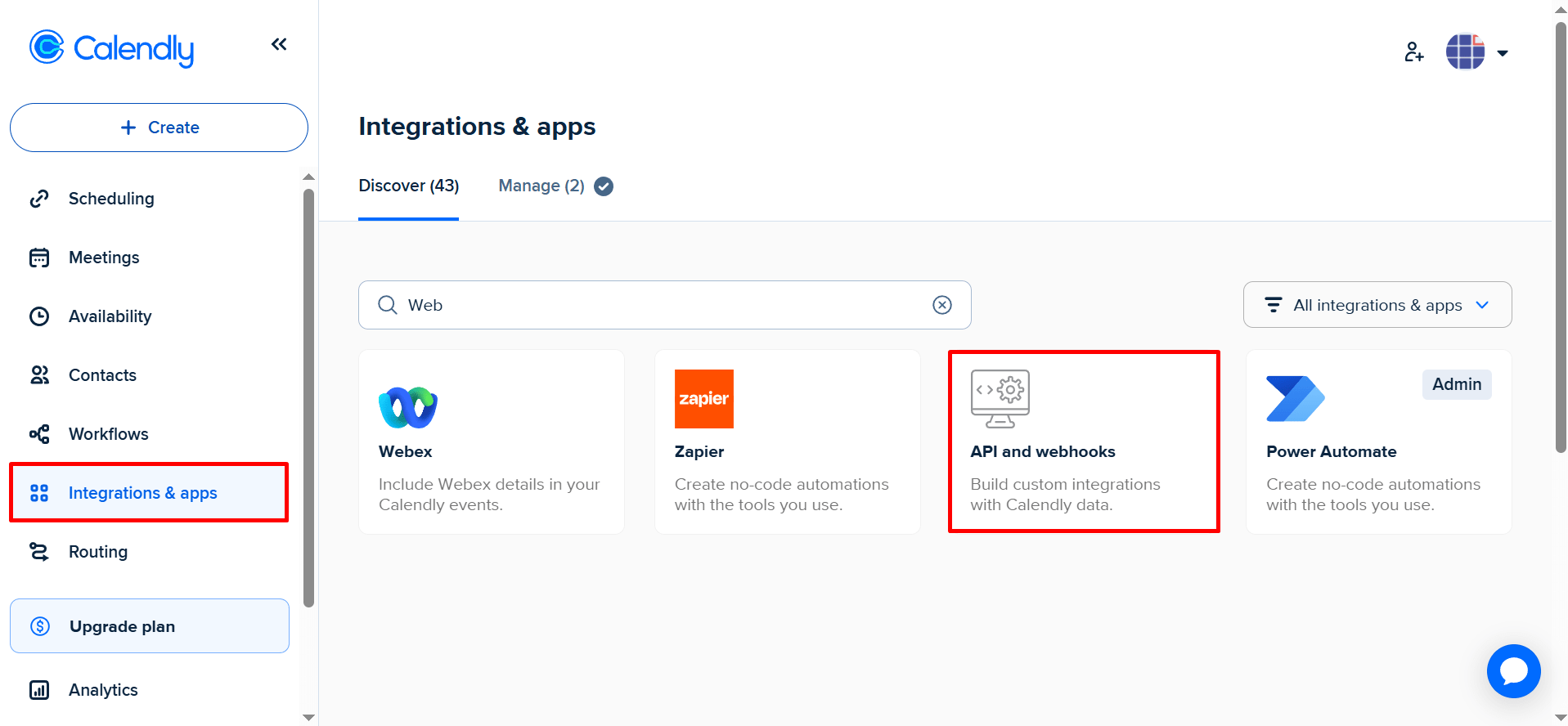The height and width of the screenshot is (726, 1568).
Task: Click the API and webhooks monitor icon
Action: (x=1000, y=399)
